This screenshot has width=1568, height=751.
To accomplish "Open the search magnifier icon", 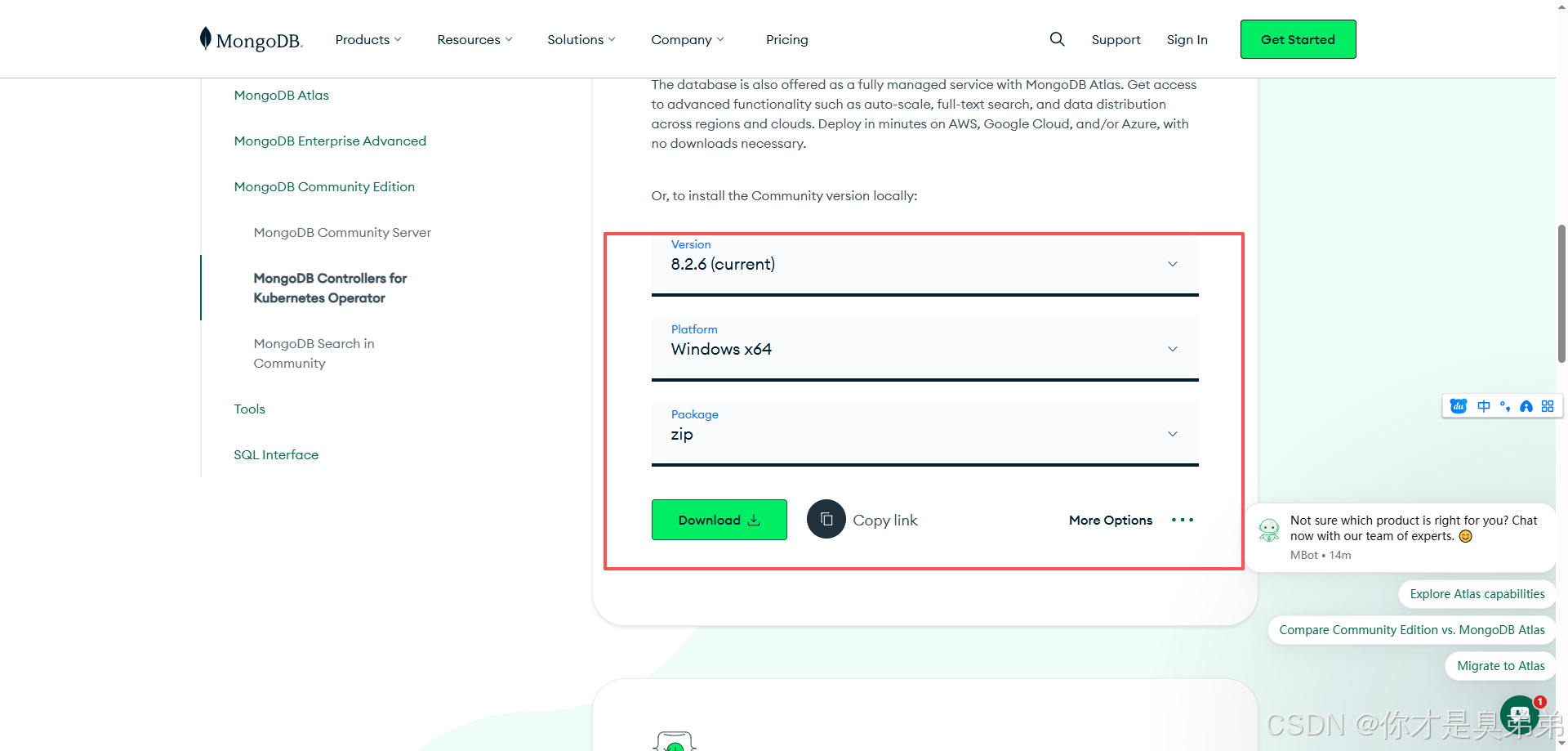I will tap(1057, 39).
